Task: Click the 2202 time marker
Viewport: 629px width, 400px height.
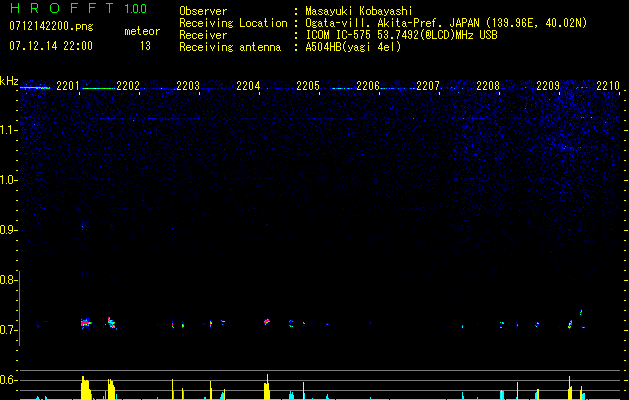Action: 128,86
